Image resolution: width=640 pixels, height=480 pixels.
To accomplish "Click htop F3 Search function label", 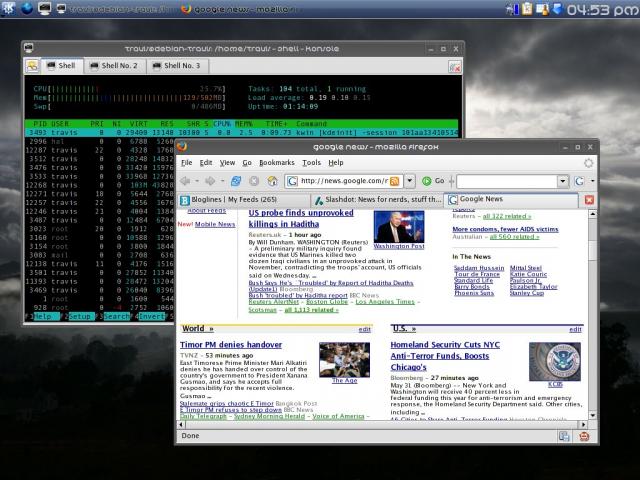I will 116,316.
